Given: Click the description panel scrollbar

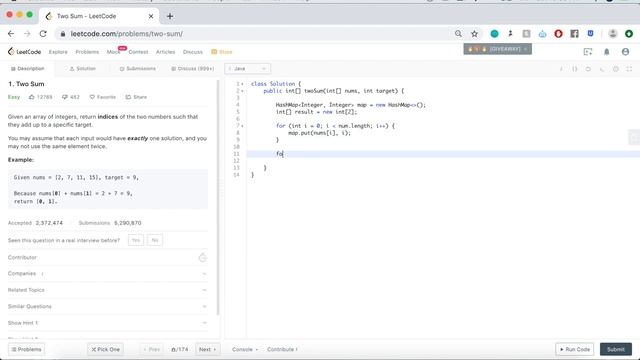Looking at the screenshot, I should pos(218,198).
